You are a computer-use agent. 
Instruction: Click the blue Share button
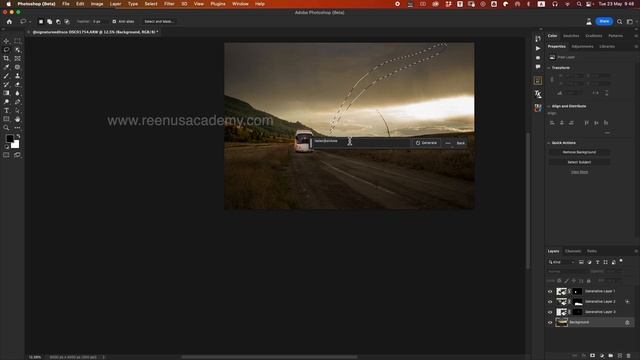pyautogui.click(x=604, y=21)
